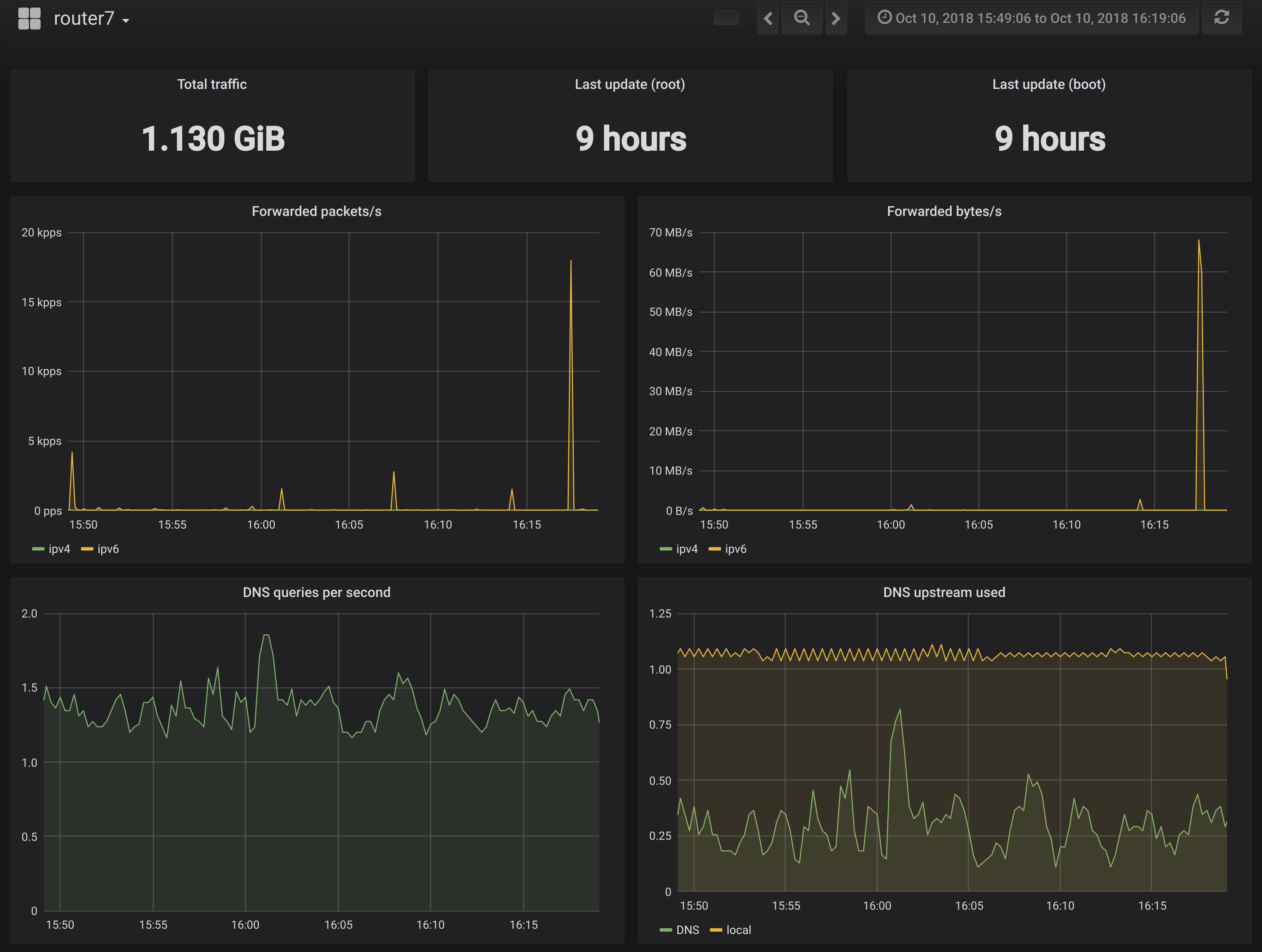Click the 1.130 GiB total traffic value
The height and width of the screenshot is (952, 1262).
click(213, 139)
